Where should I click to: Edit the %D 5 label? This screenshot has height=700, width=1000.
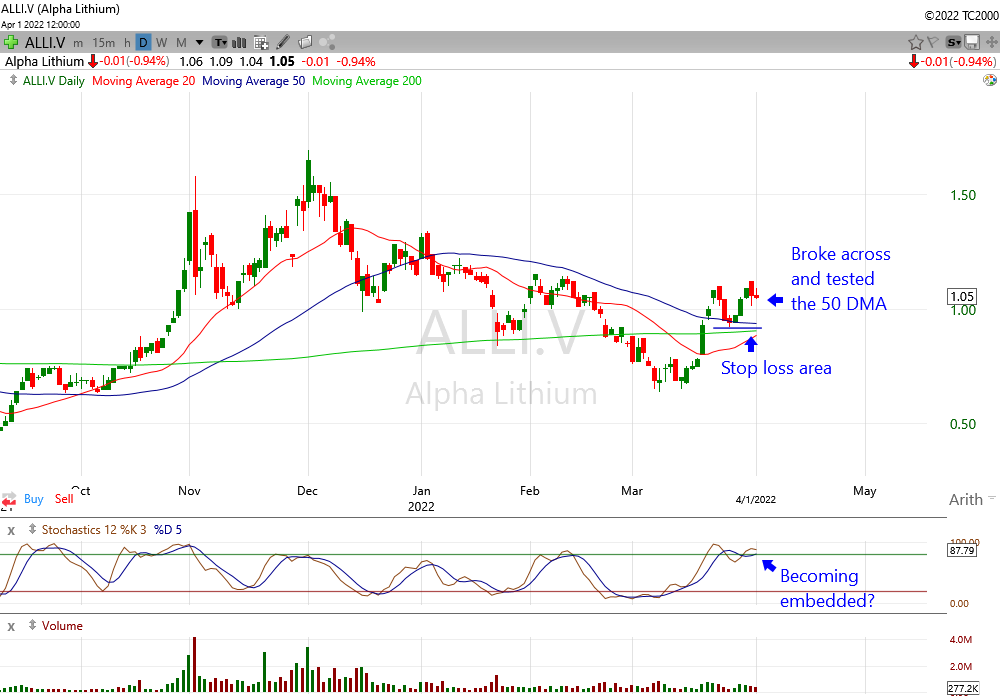[x=168, y=530]
